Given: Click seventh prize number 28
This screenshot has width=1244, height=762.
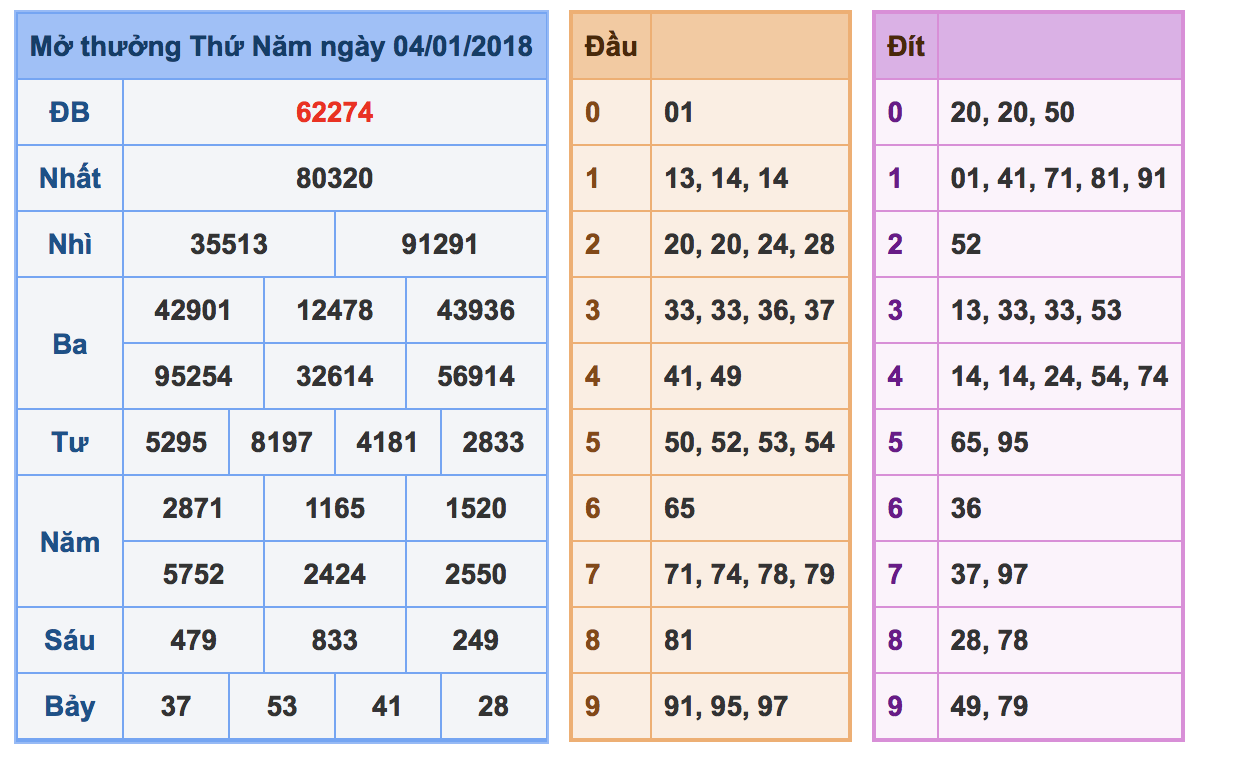Looking at the screenshot, I should 493,706.
